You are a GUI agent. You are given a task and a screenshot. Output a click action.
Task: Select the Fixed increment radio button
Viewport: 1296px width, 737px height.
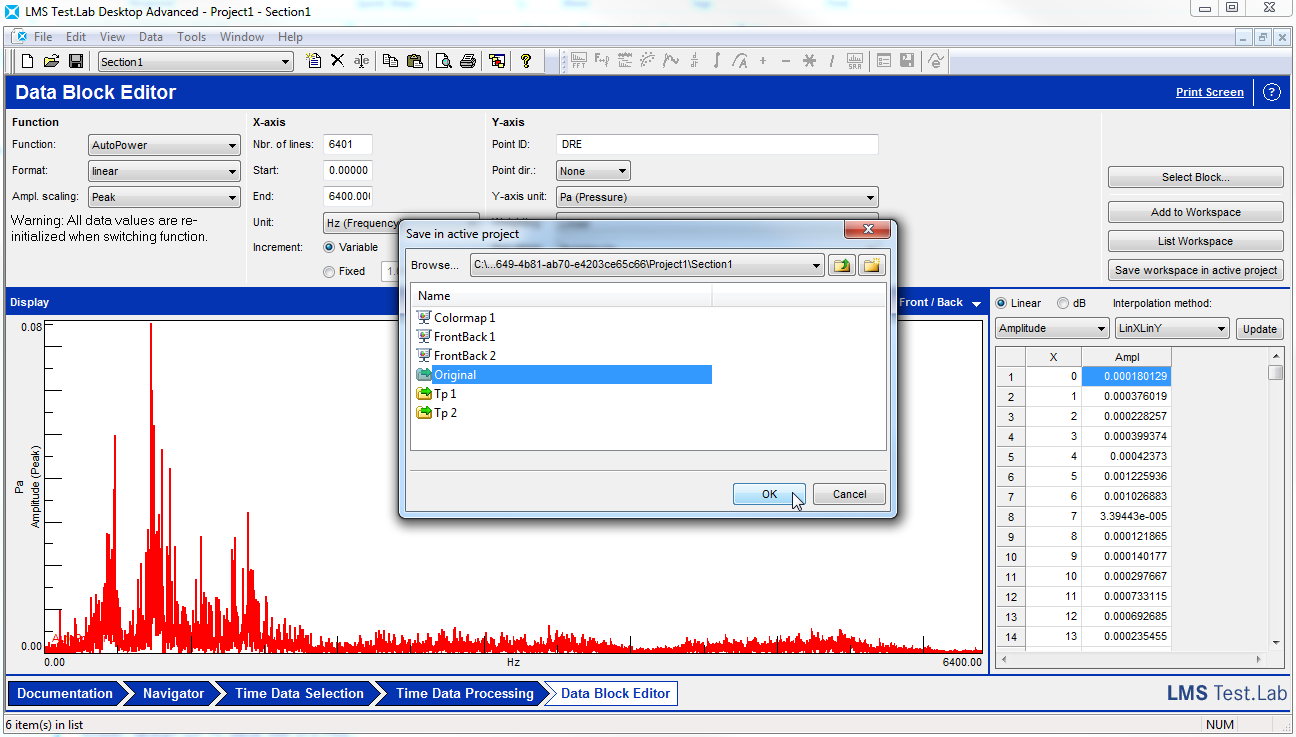pyautogui.click(x=329, y=271)
